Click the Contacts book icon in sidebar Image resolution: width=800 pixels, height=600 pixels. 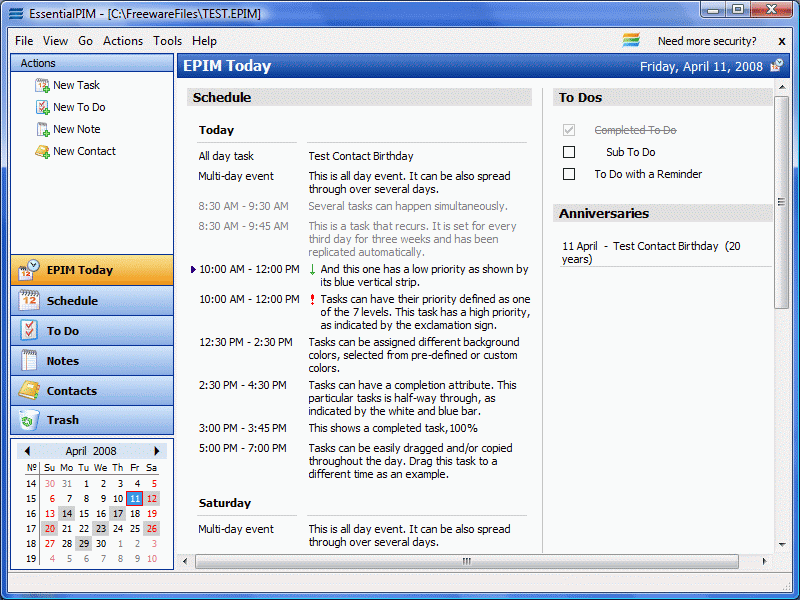29,391
